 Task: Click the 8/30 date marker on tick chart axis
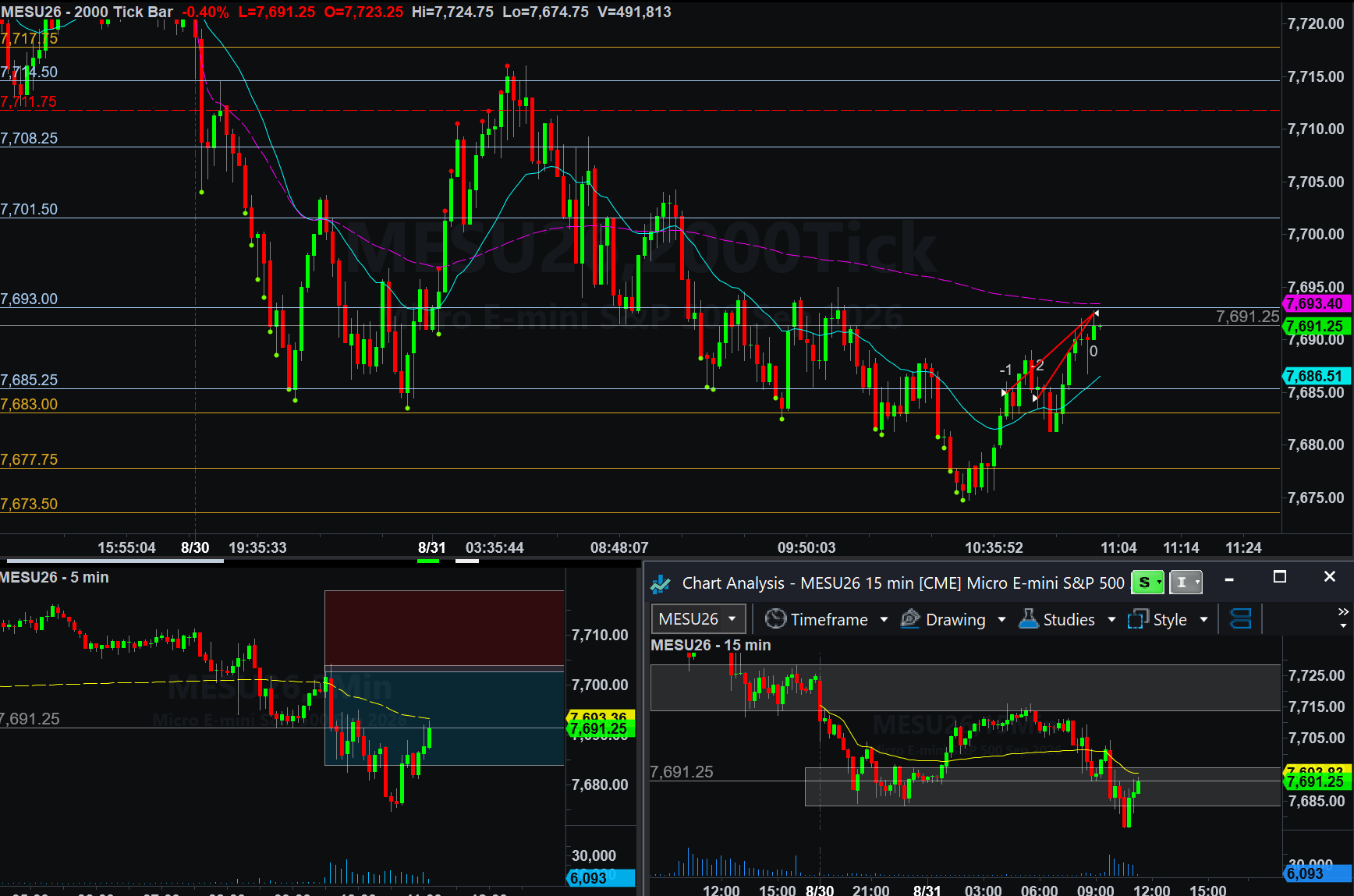195,547
